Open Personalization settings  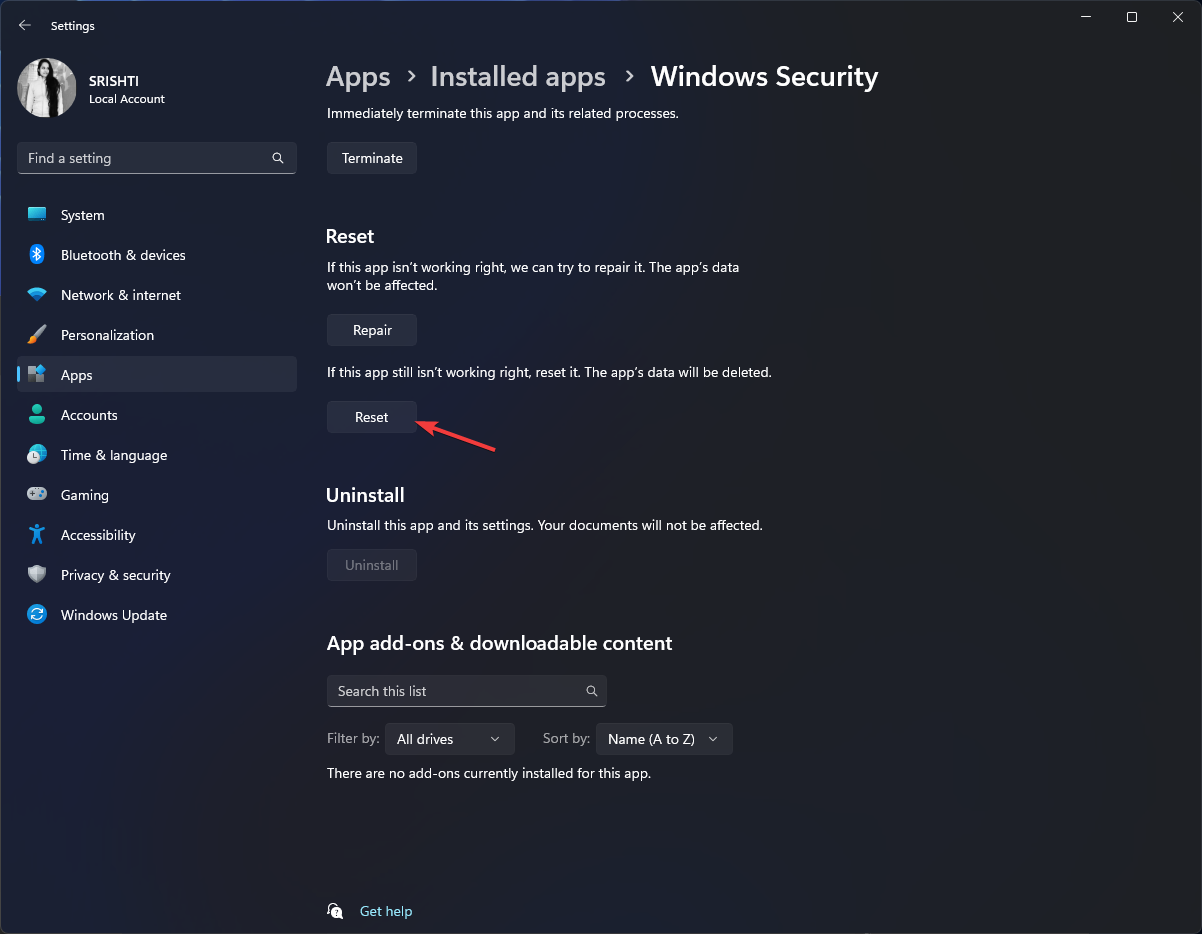(x=37, y=335)
